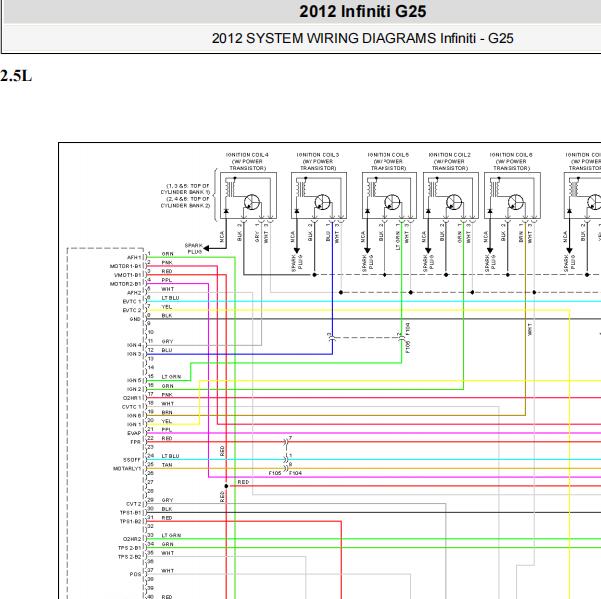Click the "SSOFF" pin label
The image size is (601, 599).
[x=132, y=460]
